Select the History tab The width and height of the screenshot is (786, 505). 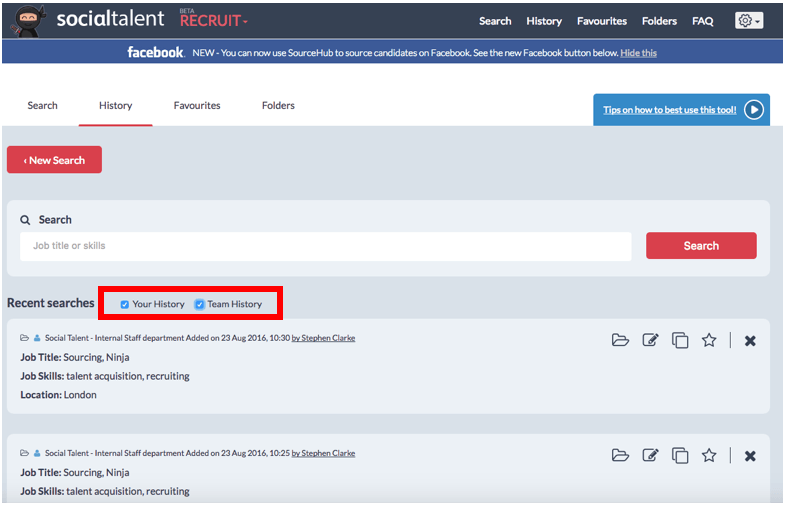115,105
